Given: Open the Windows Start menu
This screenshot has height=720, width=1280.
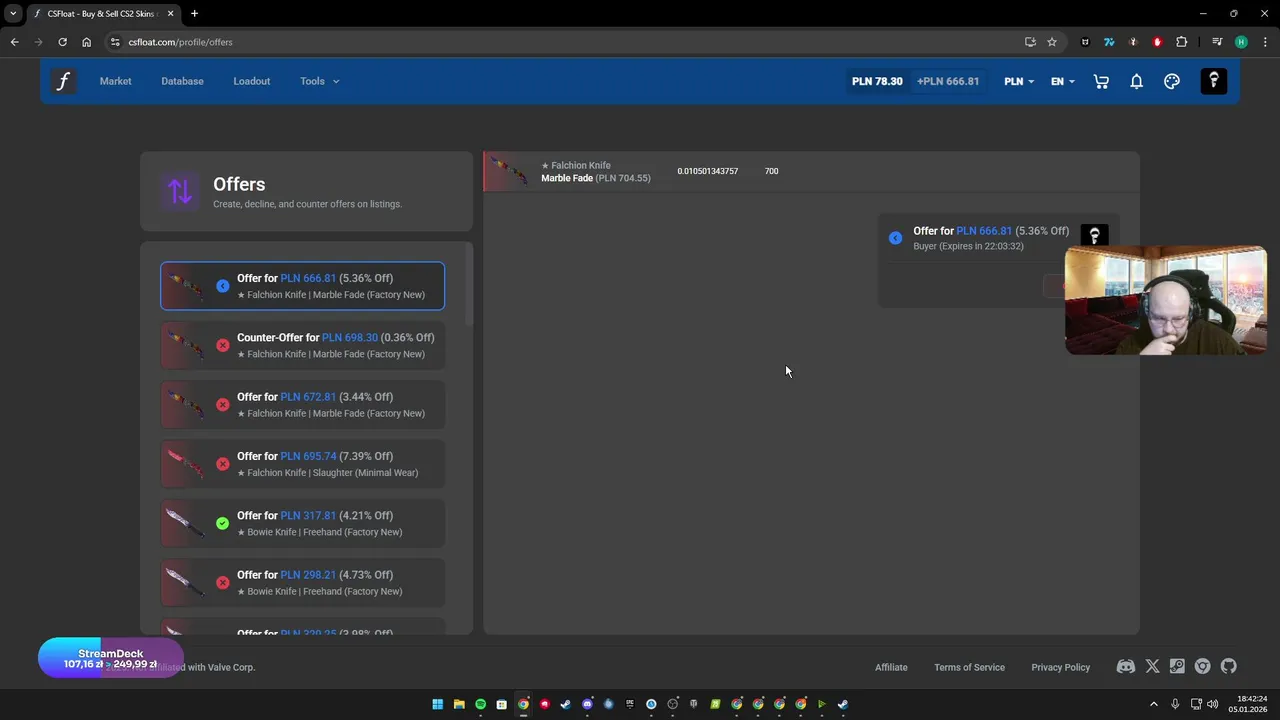Looking at the screenshot, I should point(437,704).
